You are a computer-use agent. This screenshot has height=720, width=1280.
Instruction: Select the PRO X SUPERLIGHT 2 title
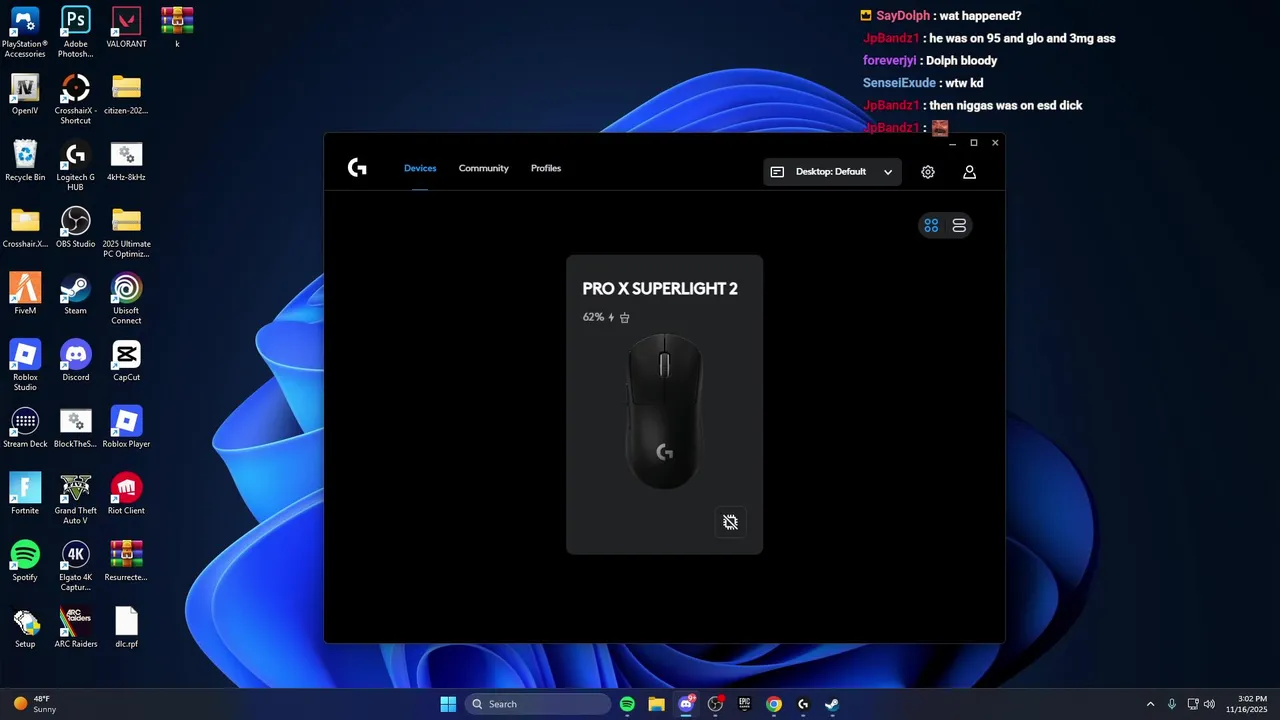pos(660,289)
